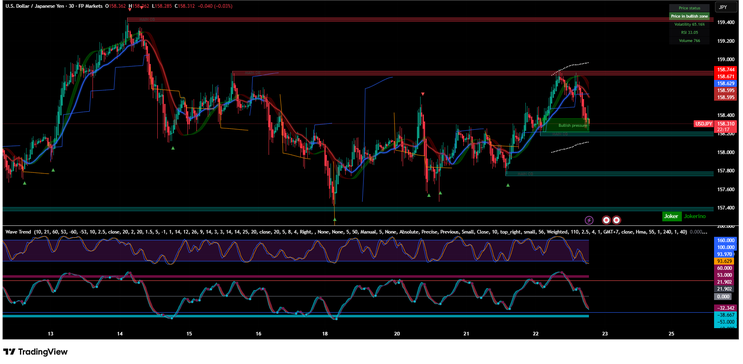Click the Volatility value cell
The width and height of the screenshot is (743, 364).
click(x=689, y=24)
